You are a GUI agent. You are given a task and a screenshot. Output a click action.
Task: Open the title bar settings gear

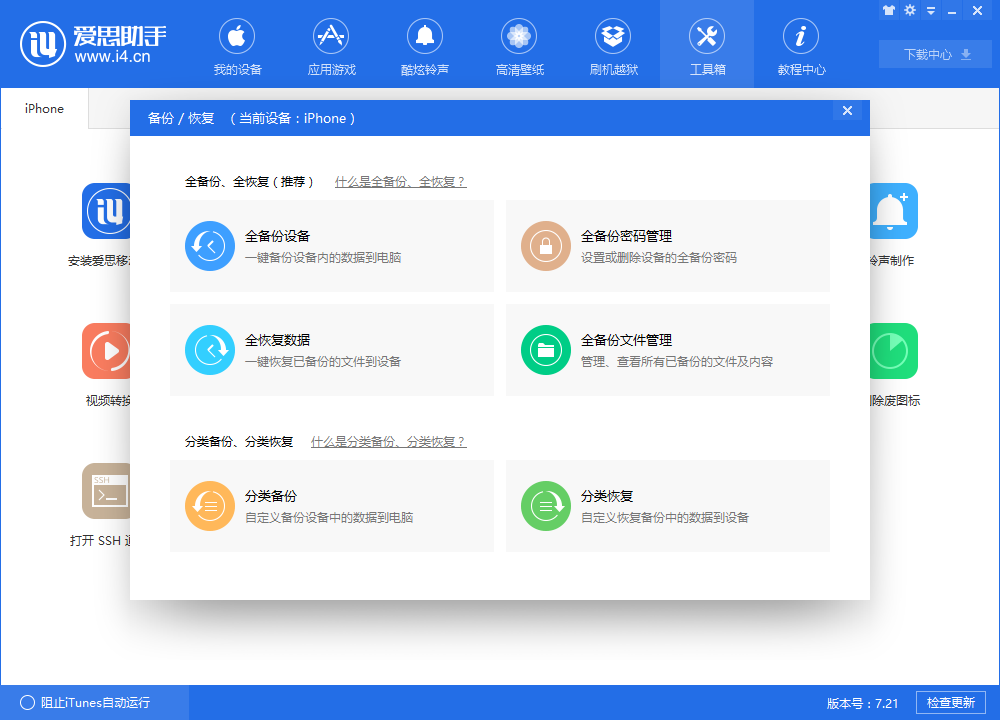coord(910,10)
